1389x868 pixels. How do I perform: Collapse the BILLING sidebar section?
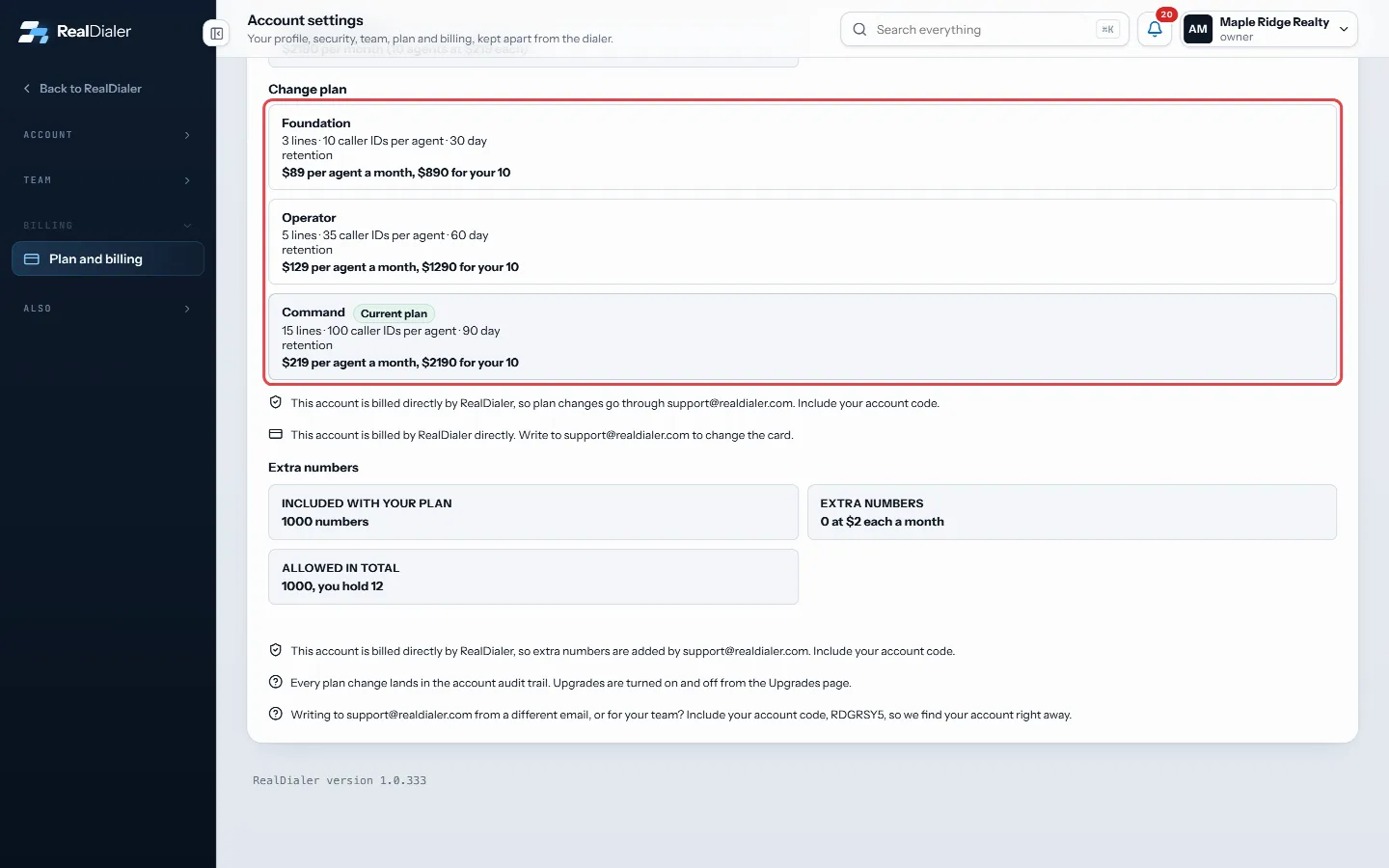[108, 226]
